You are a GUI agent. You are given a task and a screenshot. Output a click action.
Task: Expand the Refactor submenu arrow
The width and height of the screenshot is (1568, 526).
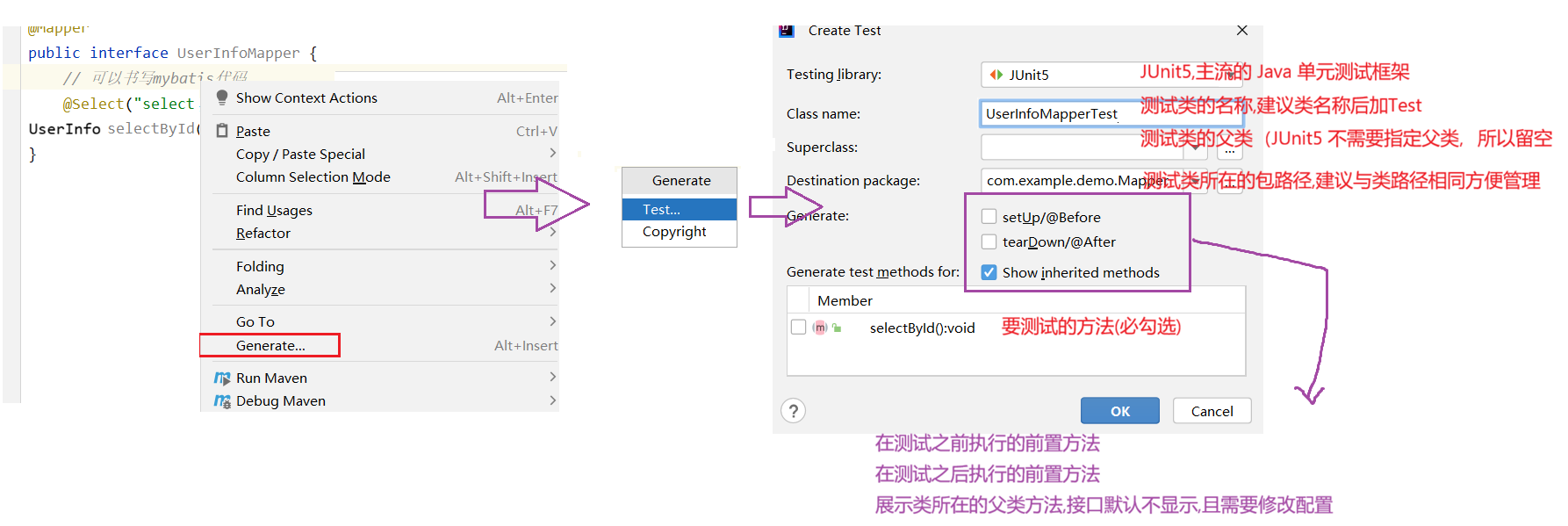coord(552,233)
